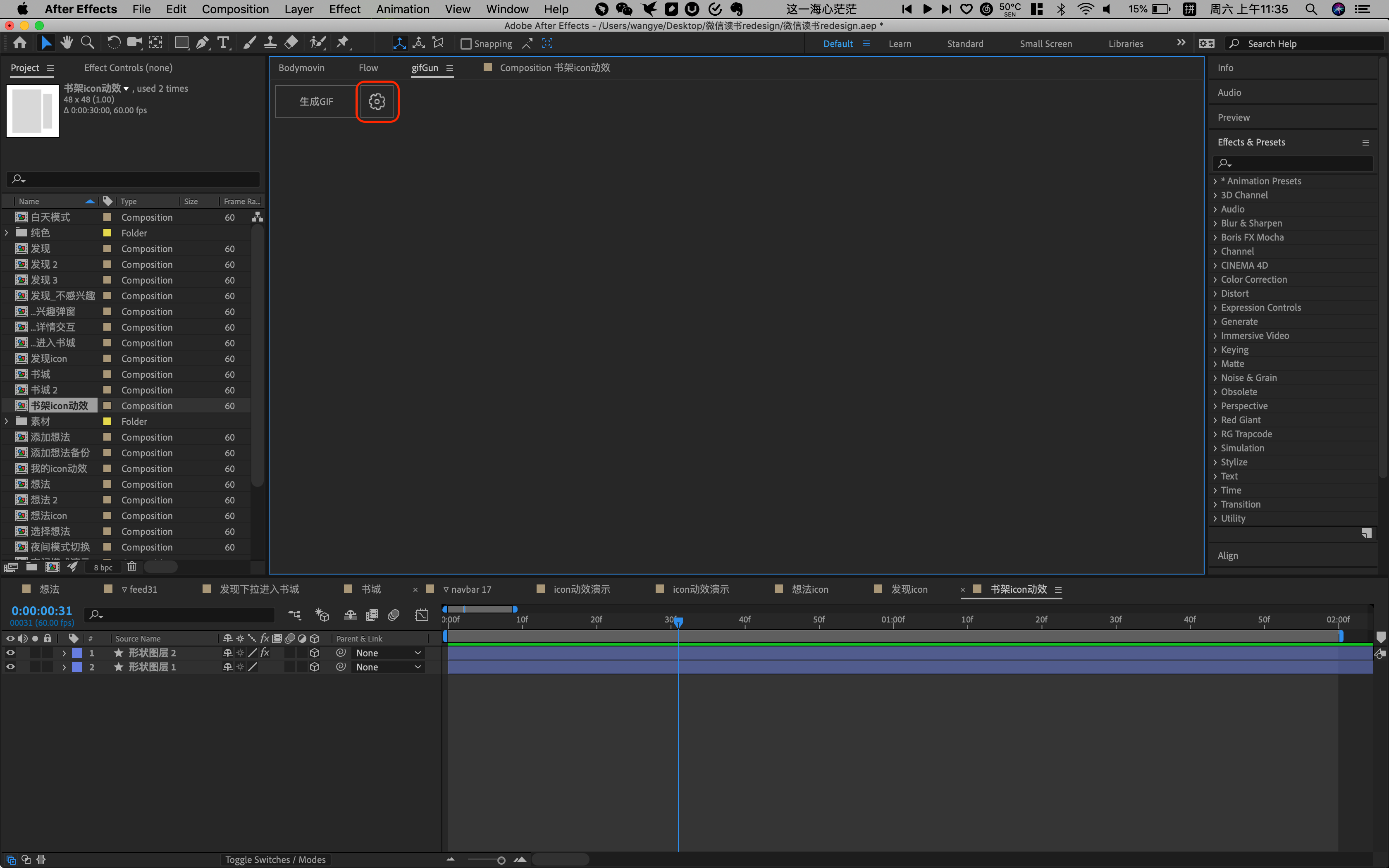Switch to the Bodymovin tab
Viewport: 1389px width, 868px height.
[x=301, y=68]
